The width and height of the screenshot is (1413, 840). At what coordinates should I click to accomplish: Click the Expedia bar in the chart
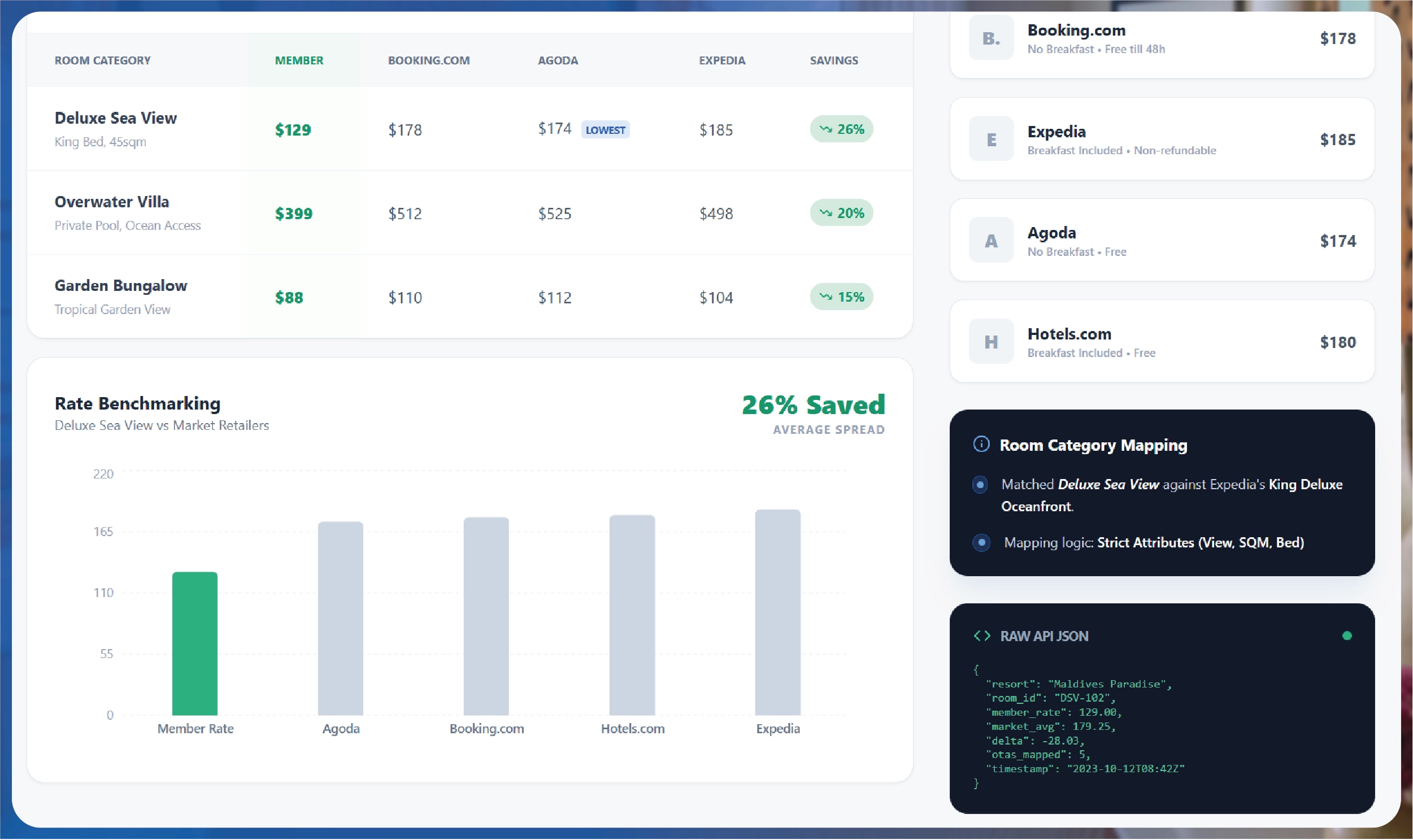(778, 612)
